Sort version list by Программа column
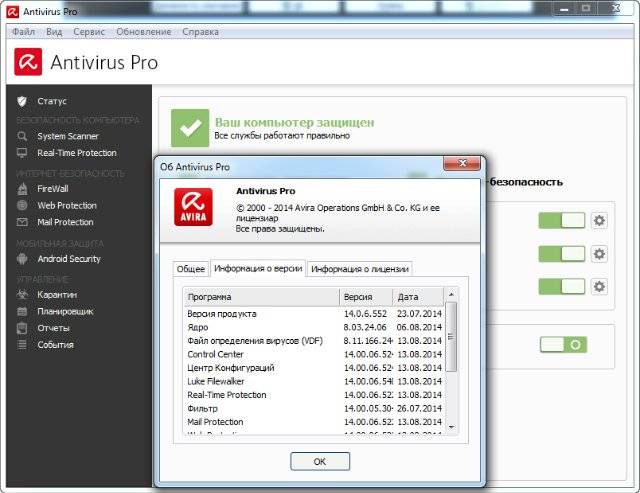Screen dimensions: 640x493 [x=262, y=297]
